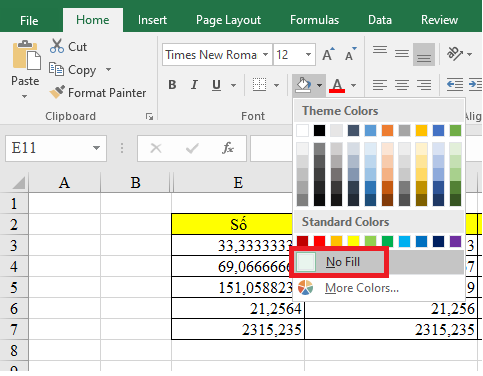Expand Paste options arrow
483x376 pixels.
[x=24, y=97]
